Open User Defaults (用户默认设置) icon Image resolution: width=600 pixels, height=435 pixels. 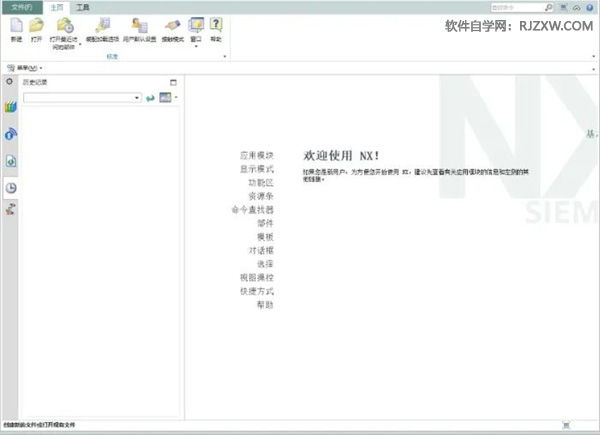pyautogui.click(x=139, y=25)
